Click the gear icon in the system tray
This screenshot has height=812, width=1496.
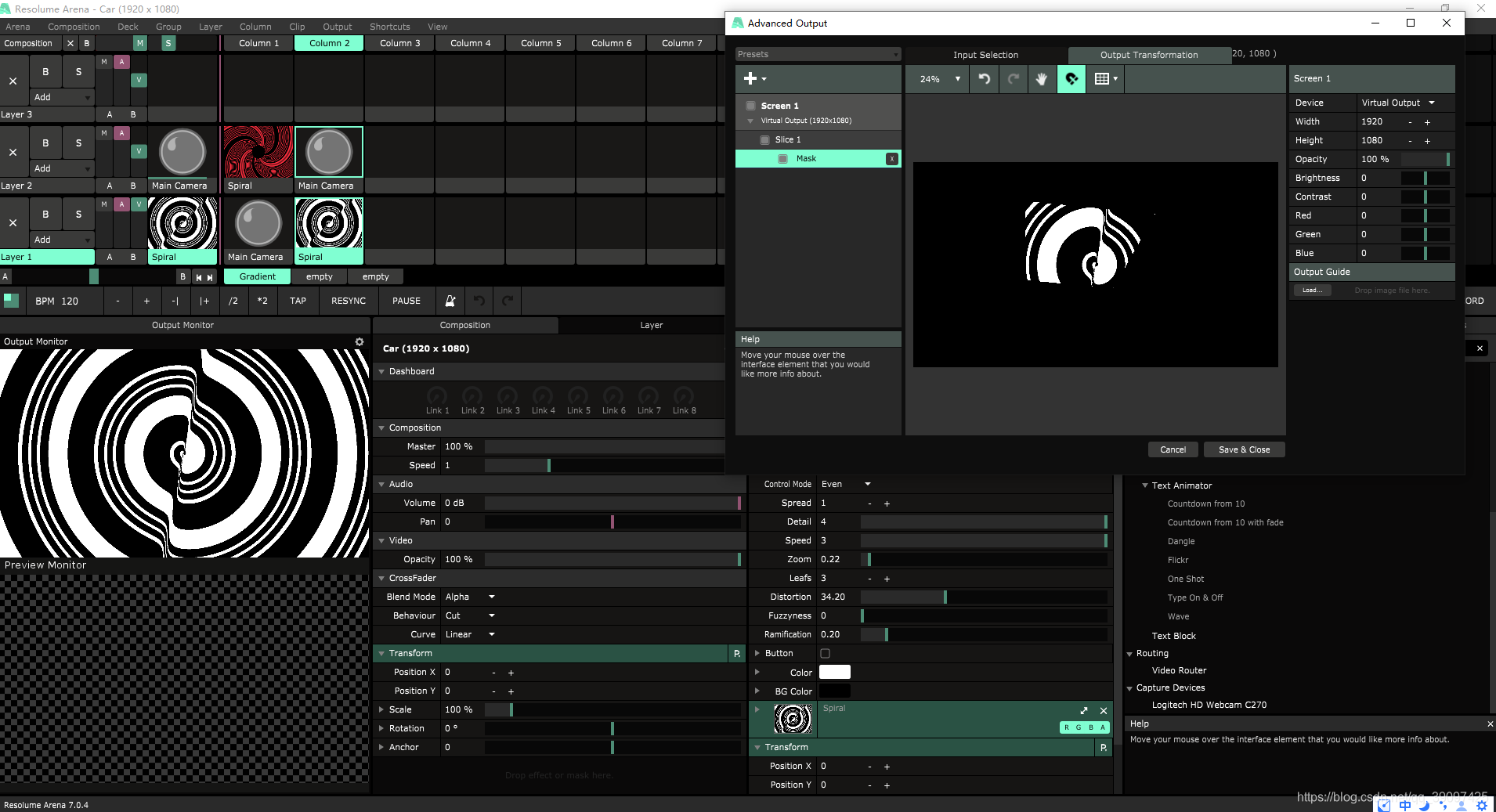coord(1482,805)
